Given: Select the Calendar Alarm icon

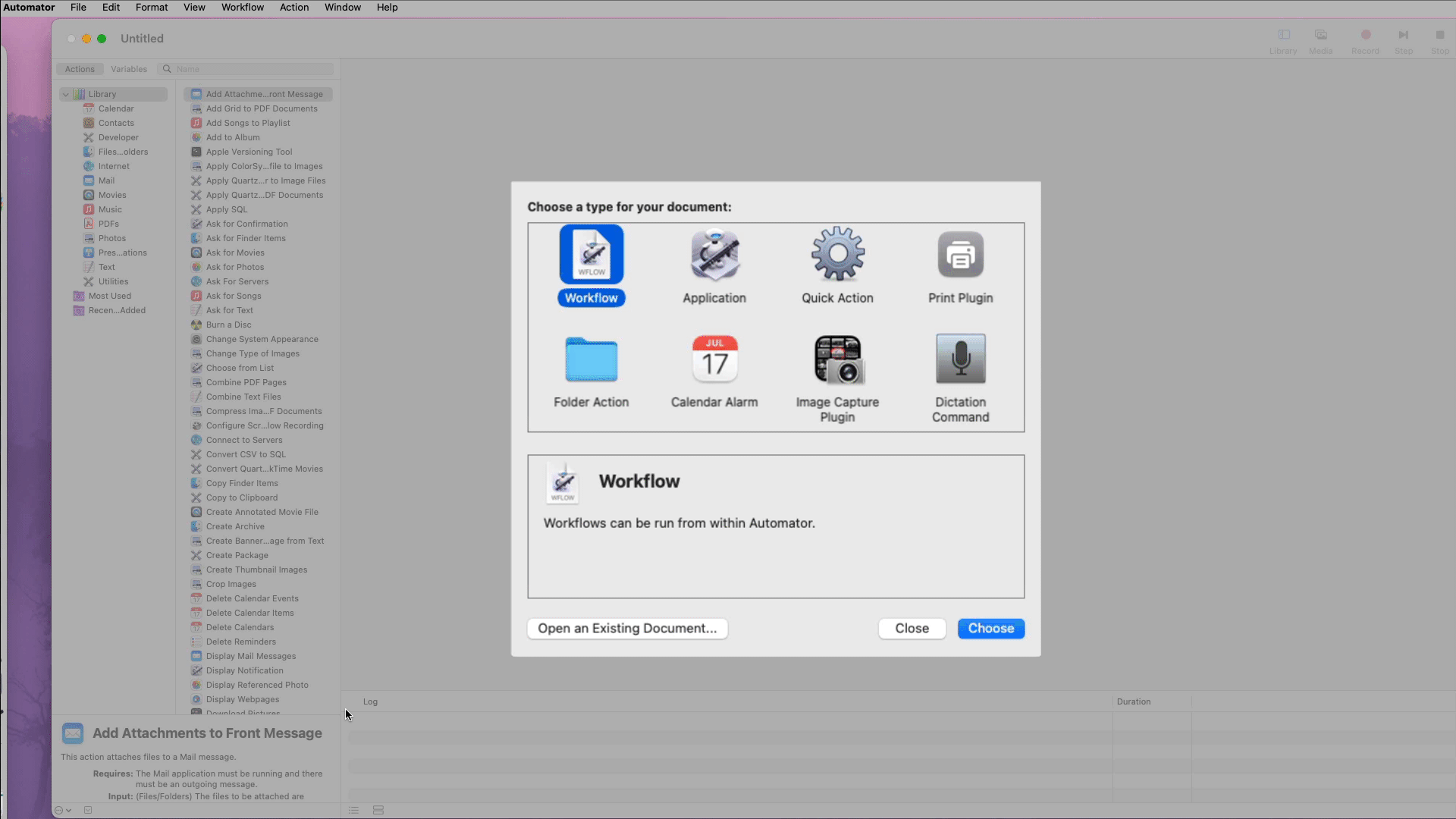Looking at the screenshot, I should pos(714,359).
